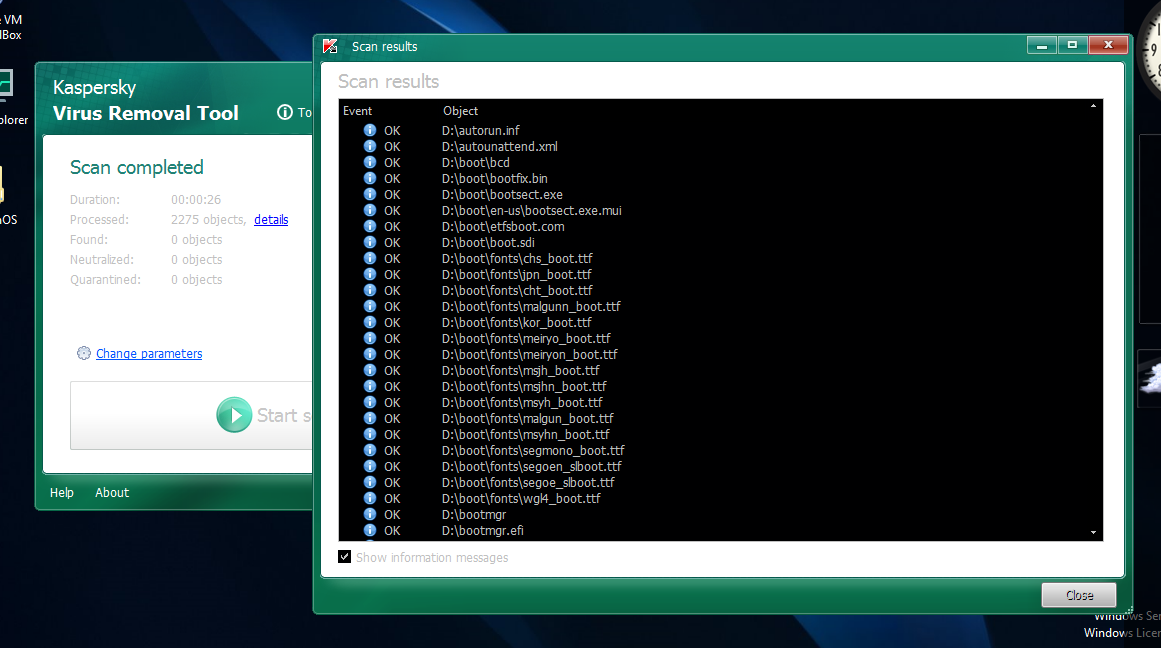Click the info icon beside kor_boot.ttf row

tap(369, 322)
